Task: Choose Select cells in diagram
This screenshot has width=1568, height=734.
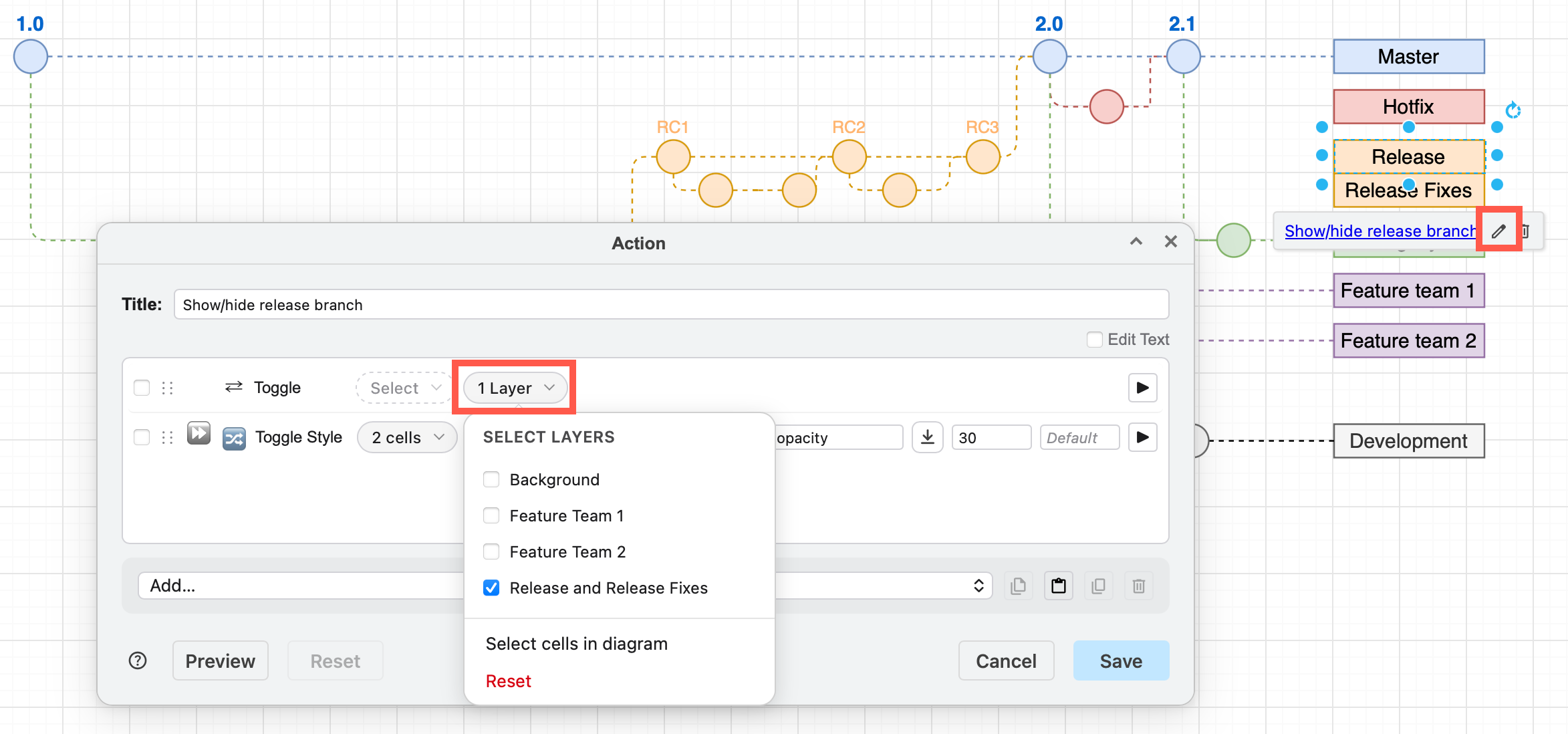Action: (577, 644)
